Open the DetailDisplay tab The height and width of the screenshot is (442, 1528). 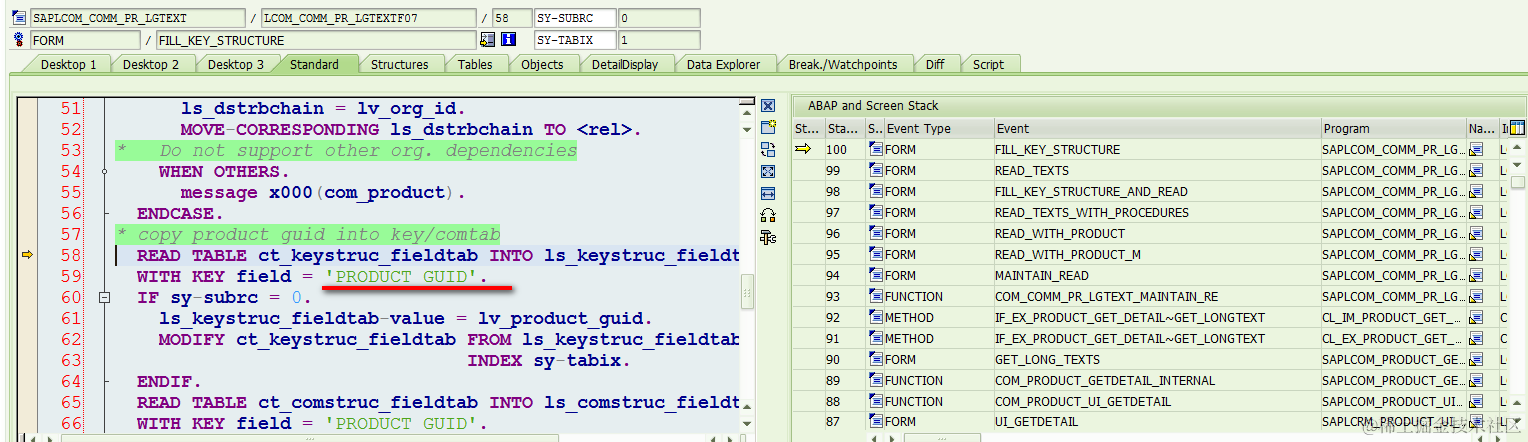coord(625,64)
